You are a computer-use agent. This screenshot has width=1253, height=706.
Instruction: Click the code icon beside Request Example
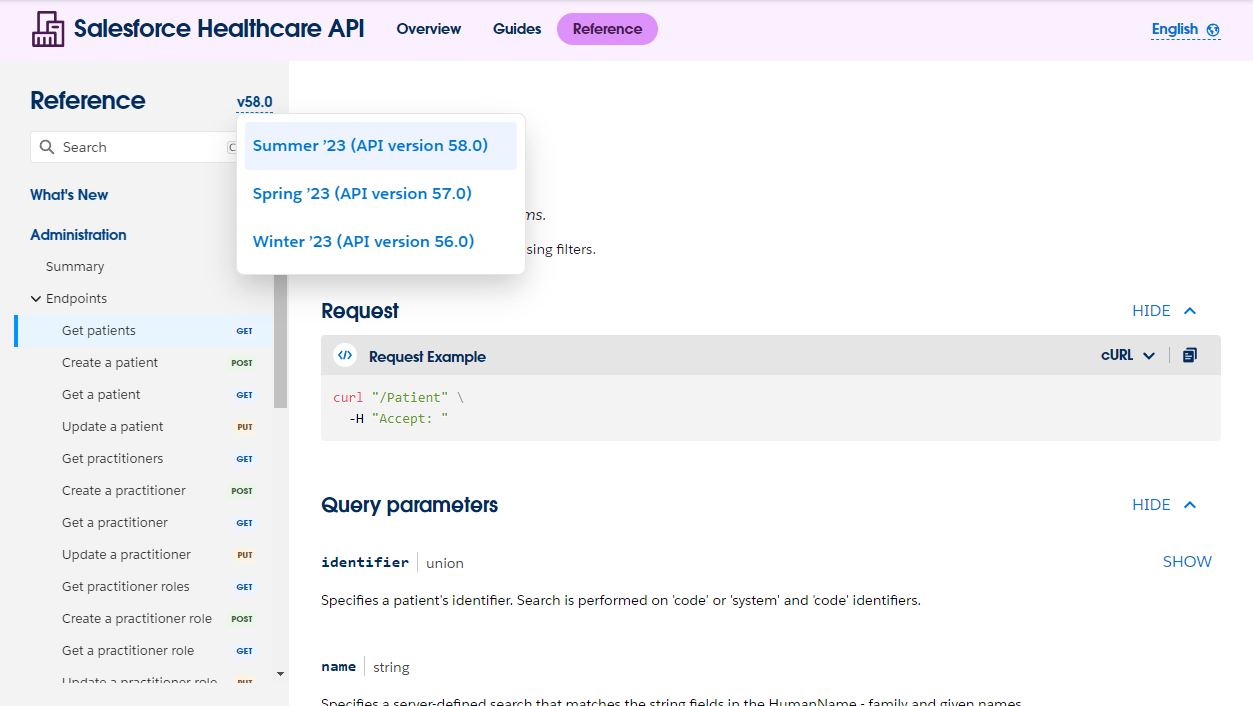click(345, 356)
